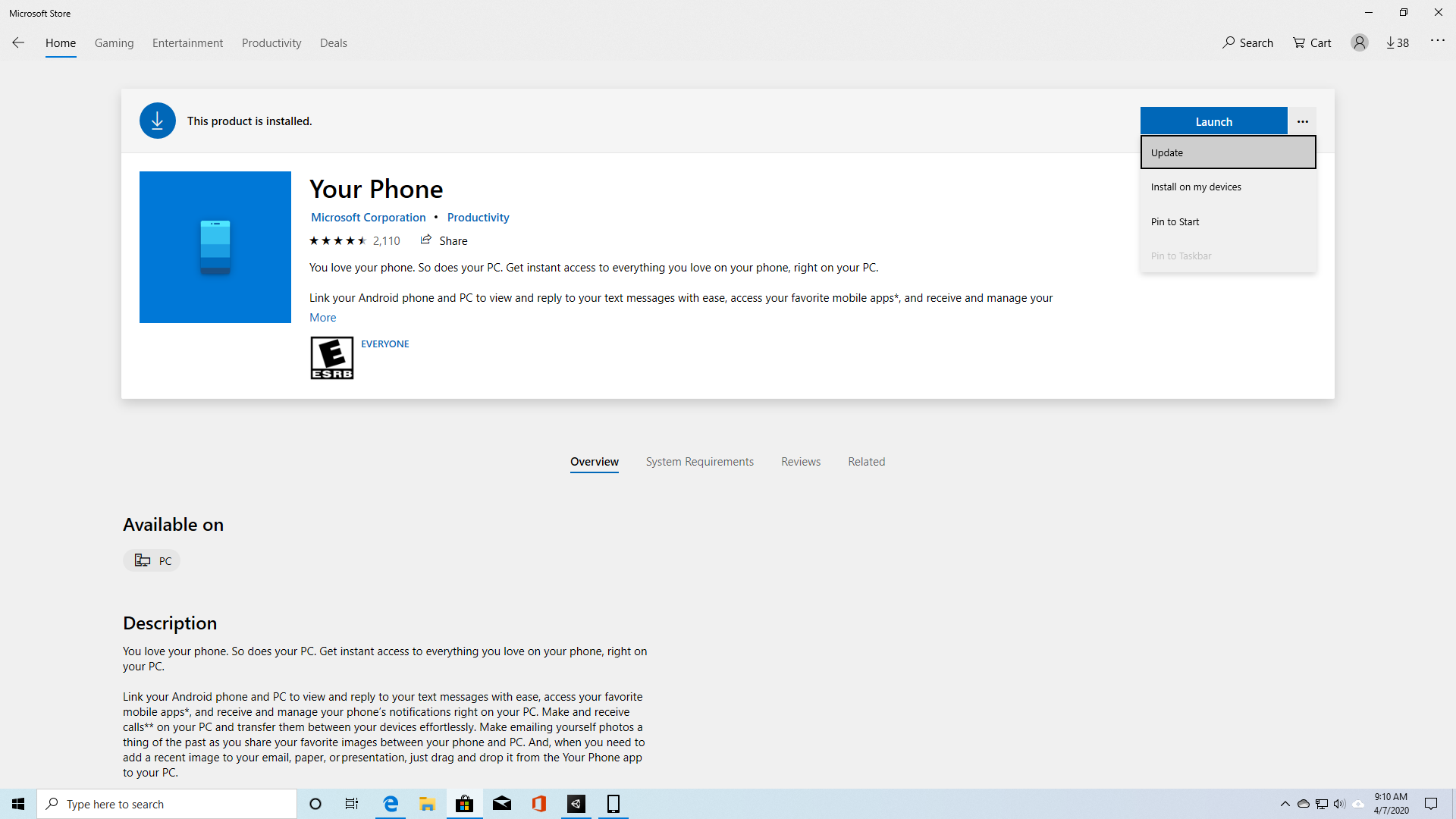Launch Microsoft Edge from taskbar
Viewport: 1456px width, 819px height.
click(x=391, y=804)
